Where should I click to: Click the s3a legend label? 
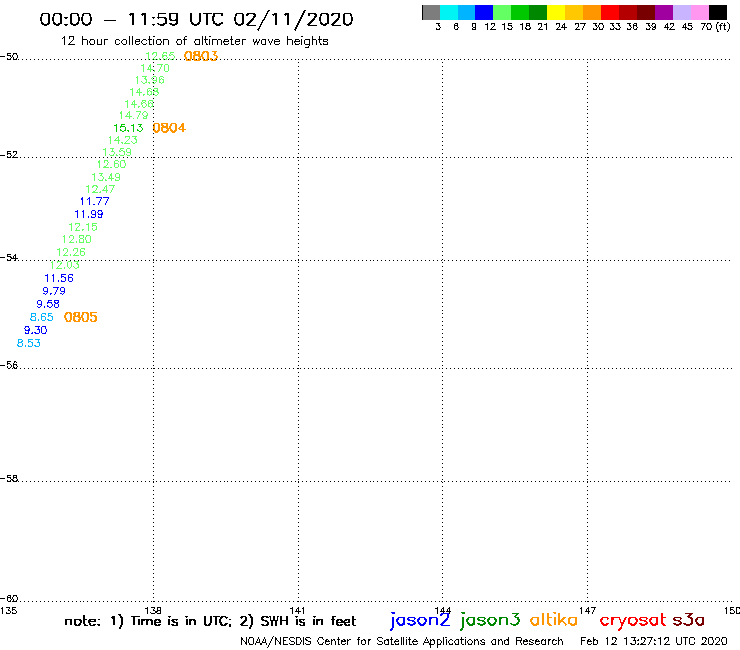[x=688, y=620]
